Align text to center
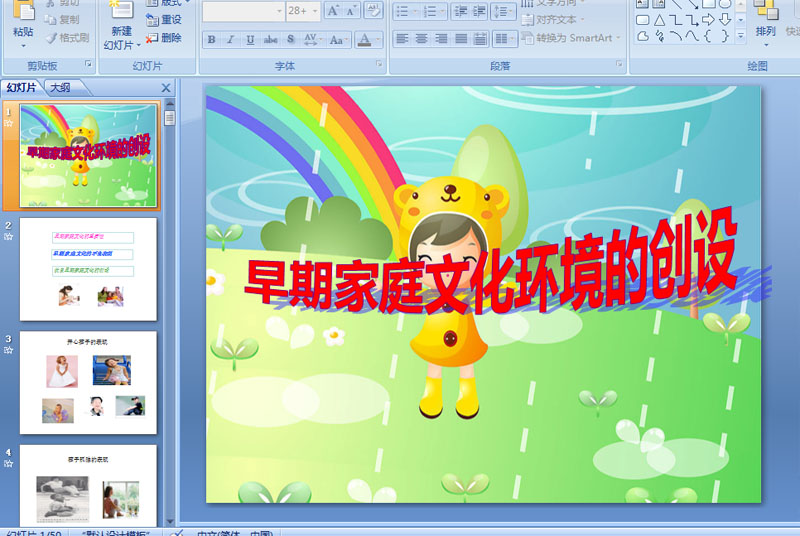Image resolution: width=800 pixels, height=536 pixels. pyautogui.click(x=421, y=39)
